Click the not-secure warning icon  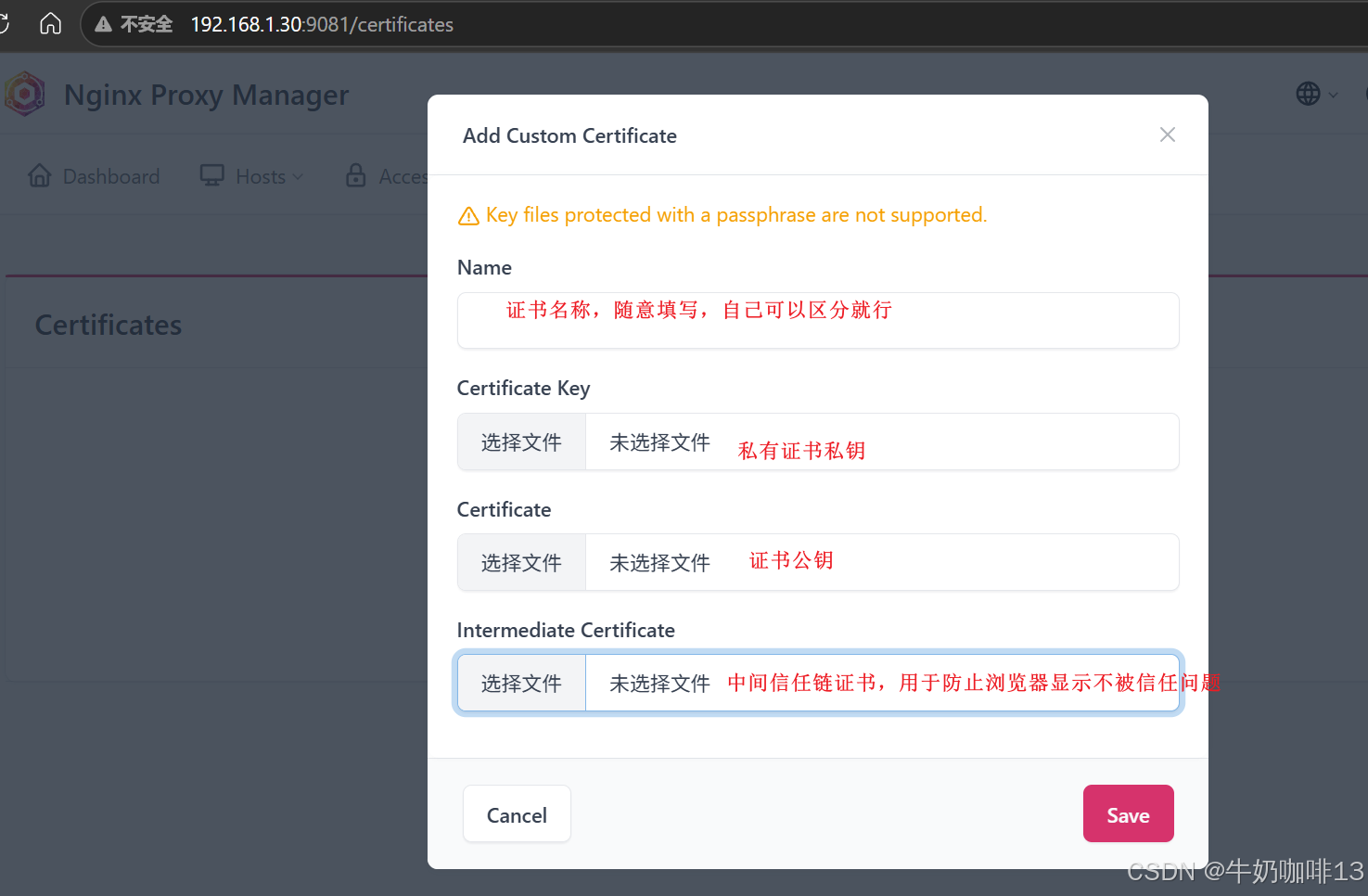coord(104,24)
